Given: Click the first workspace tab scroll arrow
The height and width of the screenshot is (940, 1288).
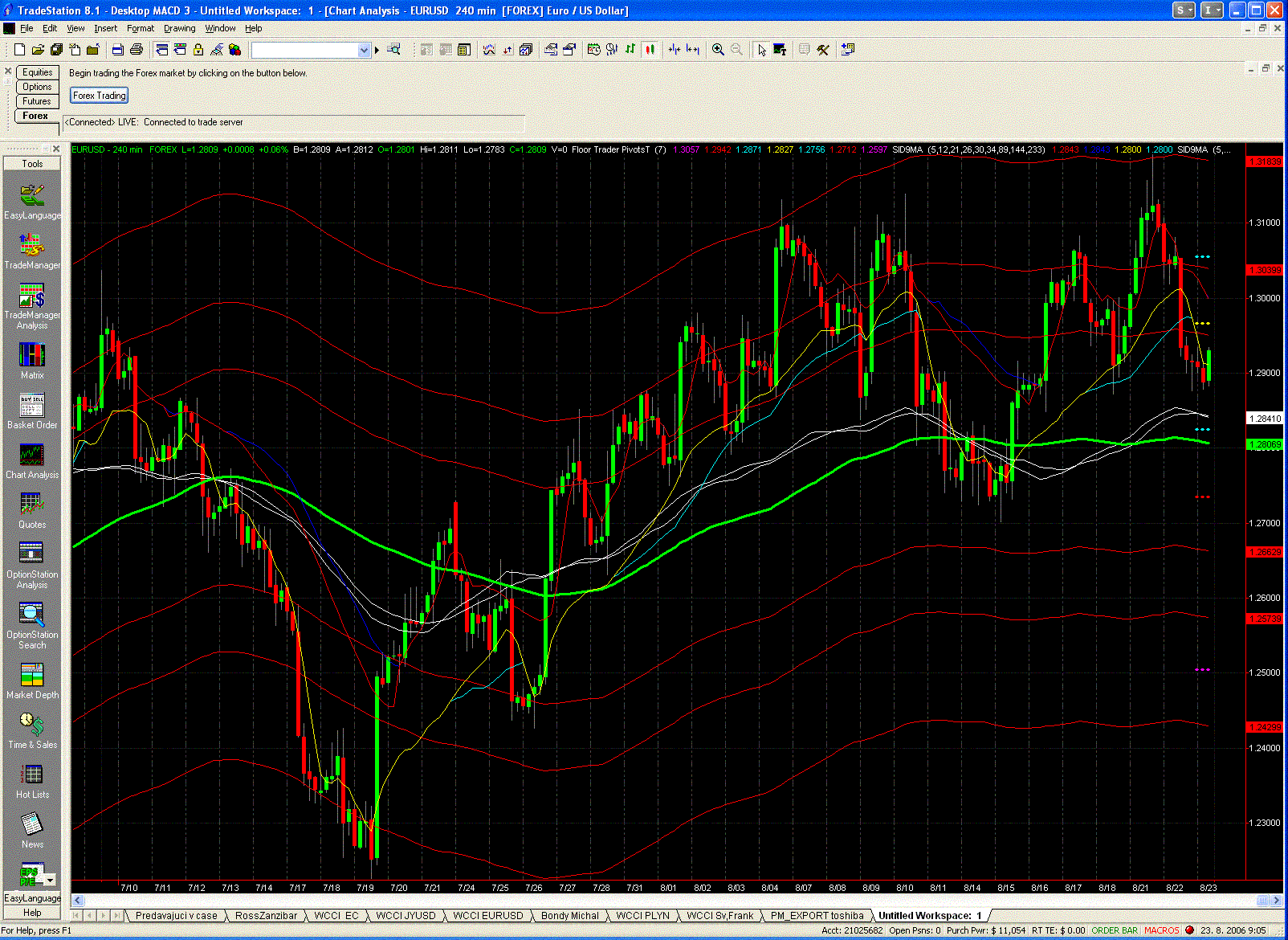Looking at the screenshot, I should click(77, 915).
